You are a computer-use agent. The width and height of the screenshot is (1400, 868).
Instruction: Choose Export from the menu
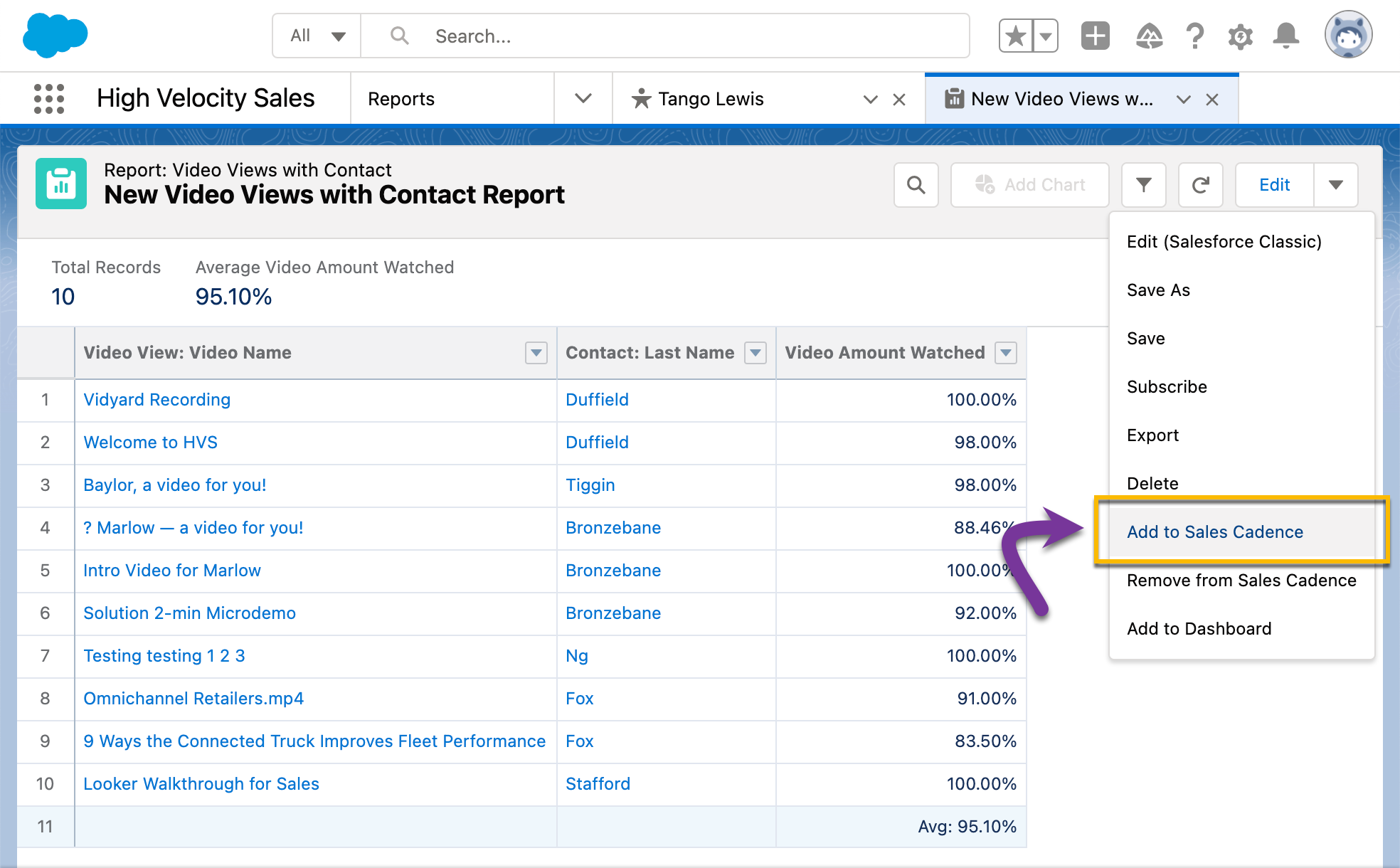[x=1241, y=435]
